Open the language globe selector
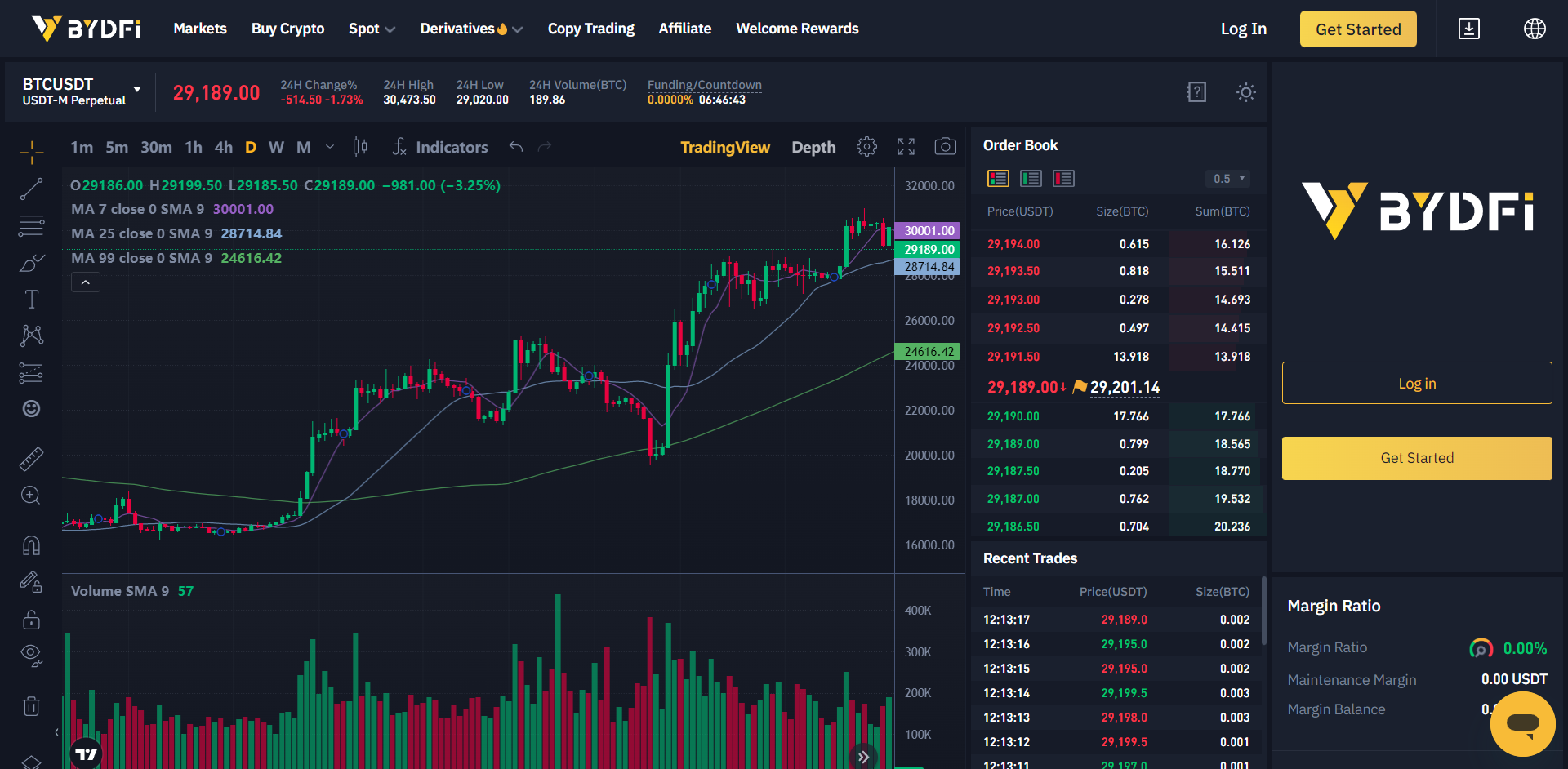 coord(1535,29)
